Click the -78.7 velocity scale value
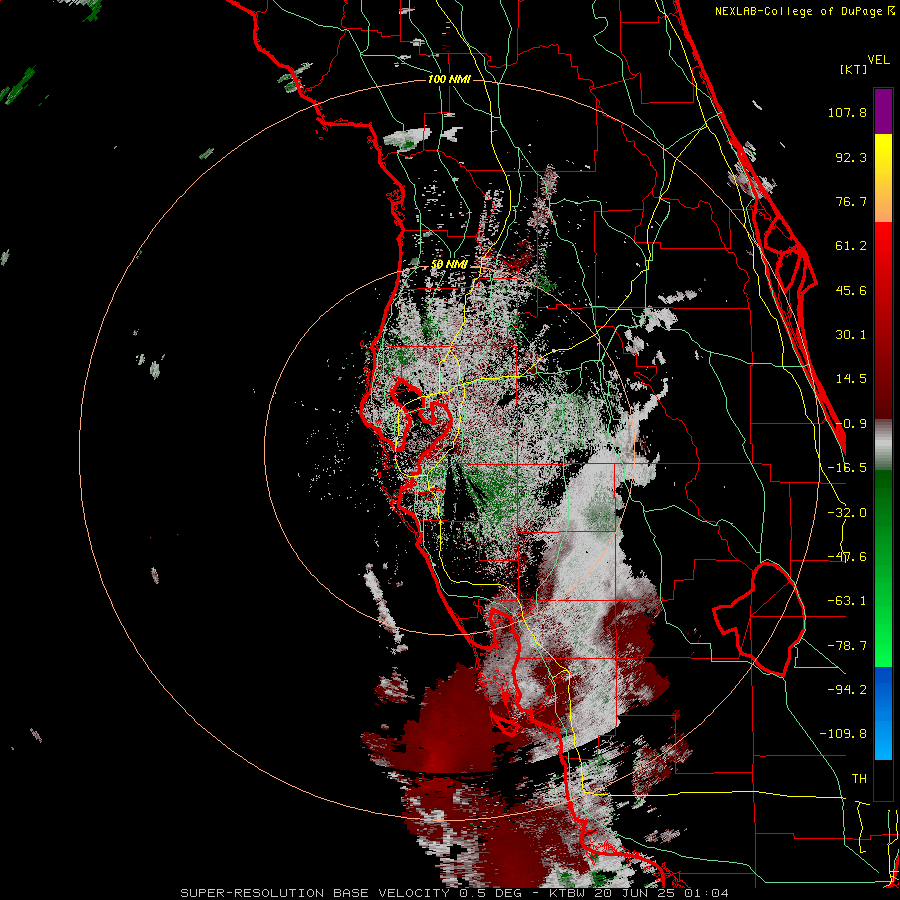This screenshot has width=900, height=900. pos(847,646)
